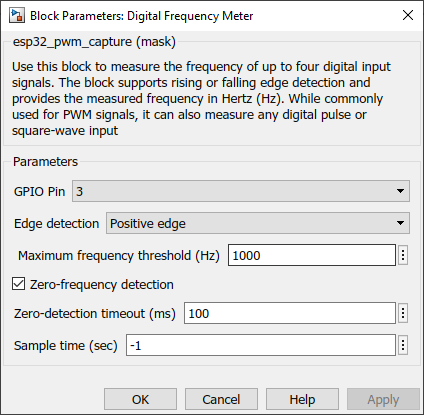Click the 'Sample time (sec)' label

click(66, 346)
